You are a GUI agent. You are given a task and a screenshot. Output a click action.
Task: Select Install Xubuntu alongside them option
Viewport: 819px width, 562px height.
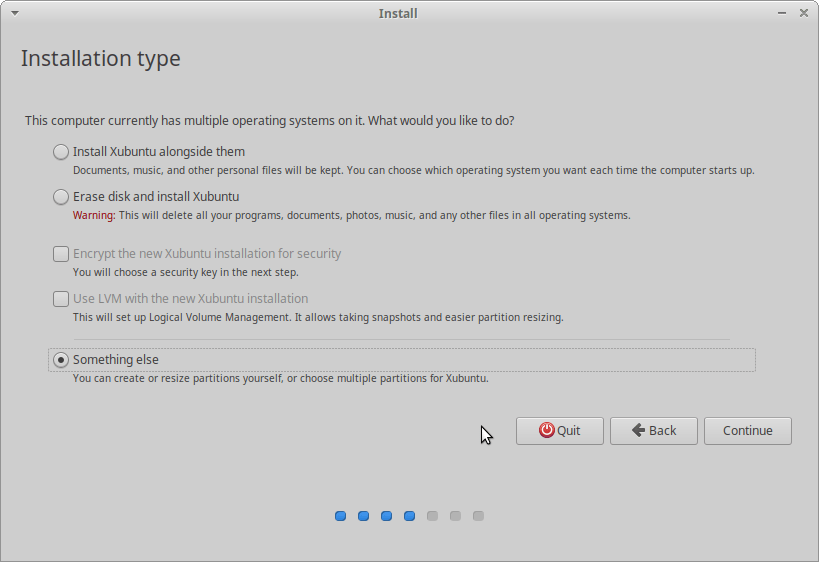[61, 152]
